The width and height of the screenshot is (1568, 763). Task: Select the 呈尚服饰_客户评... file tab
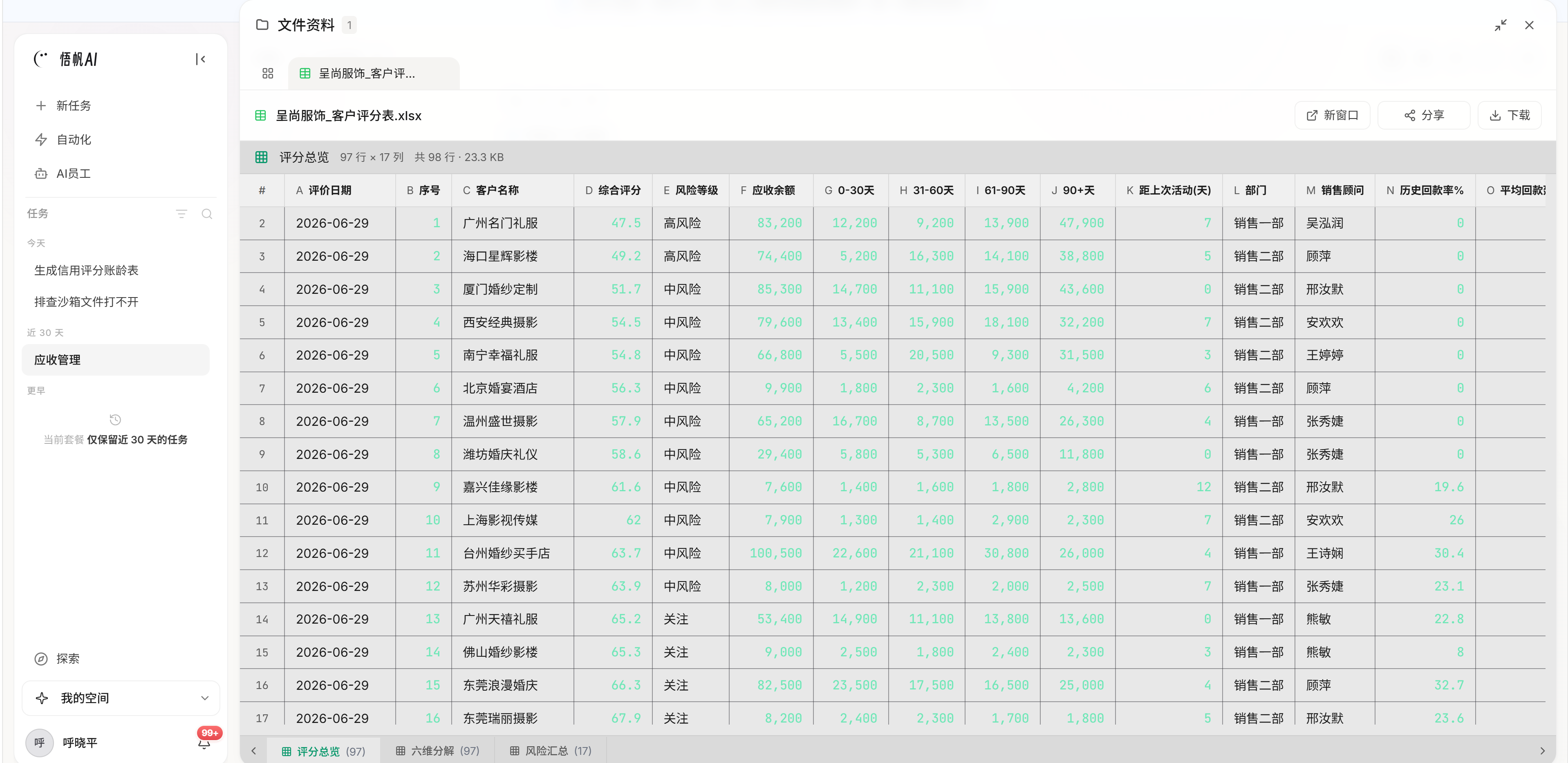(x=374, y=73)
